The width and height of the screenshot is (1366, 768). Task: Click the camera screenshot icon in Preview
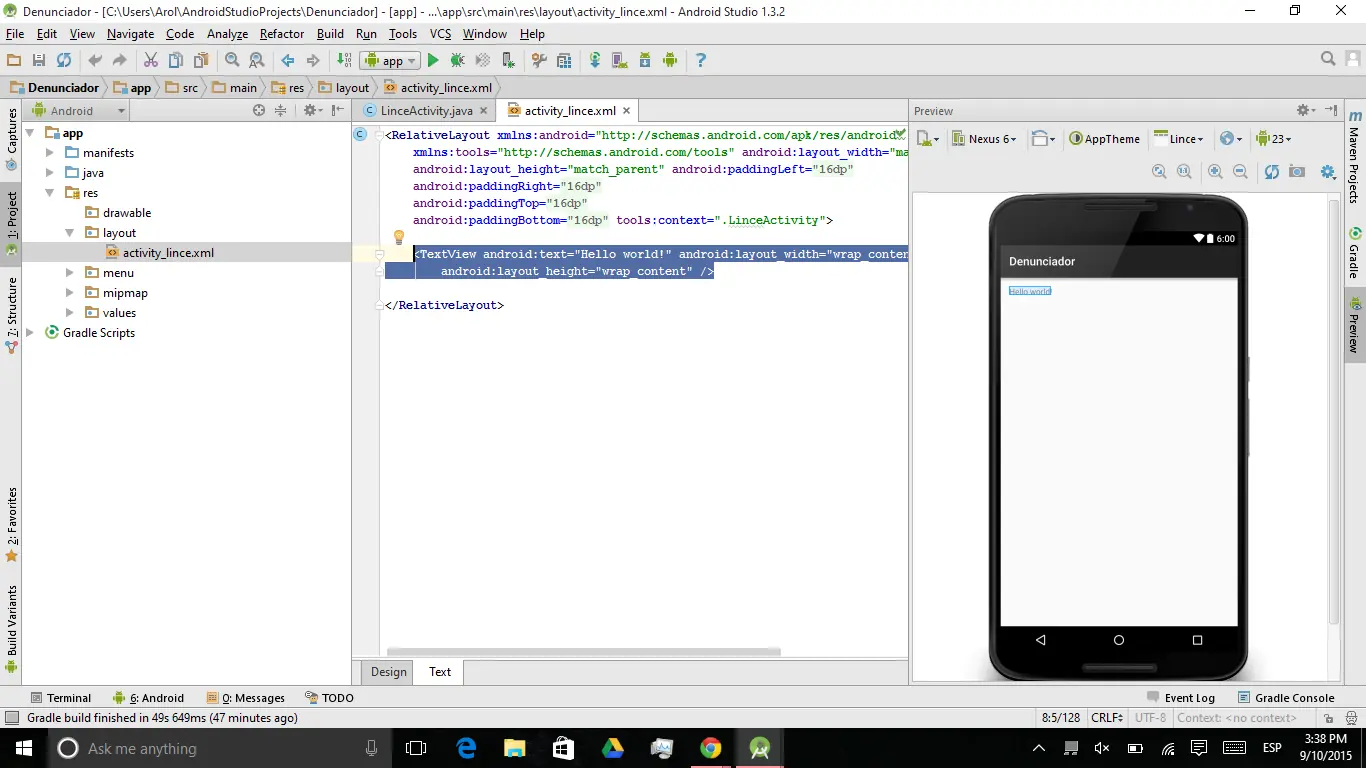click(1297, 171)
